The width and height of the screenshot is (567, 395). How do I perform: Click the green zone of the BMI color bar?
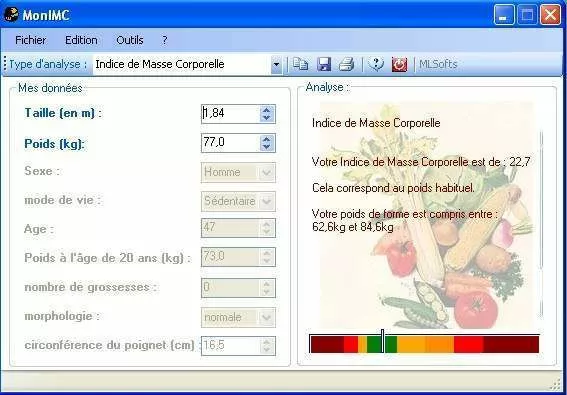[x=382, y=344]
